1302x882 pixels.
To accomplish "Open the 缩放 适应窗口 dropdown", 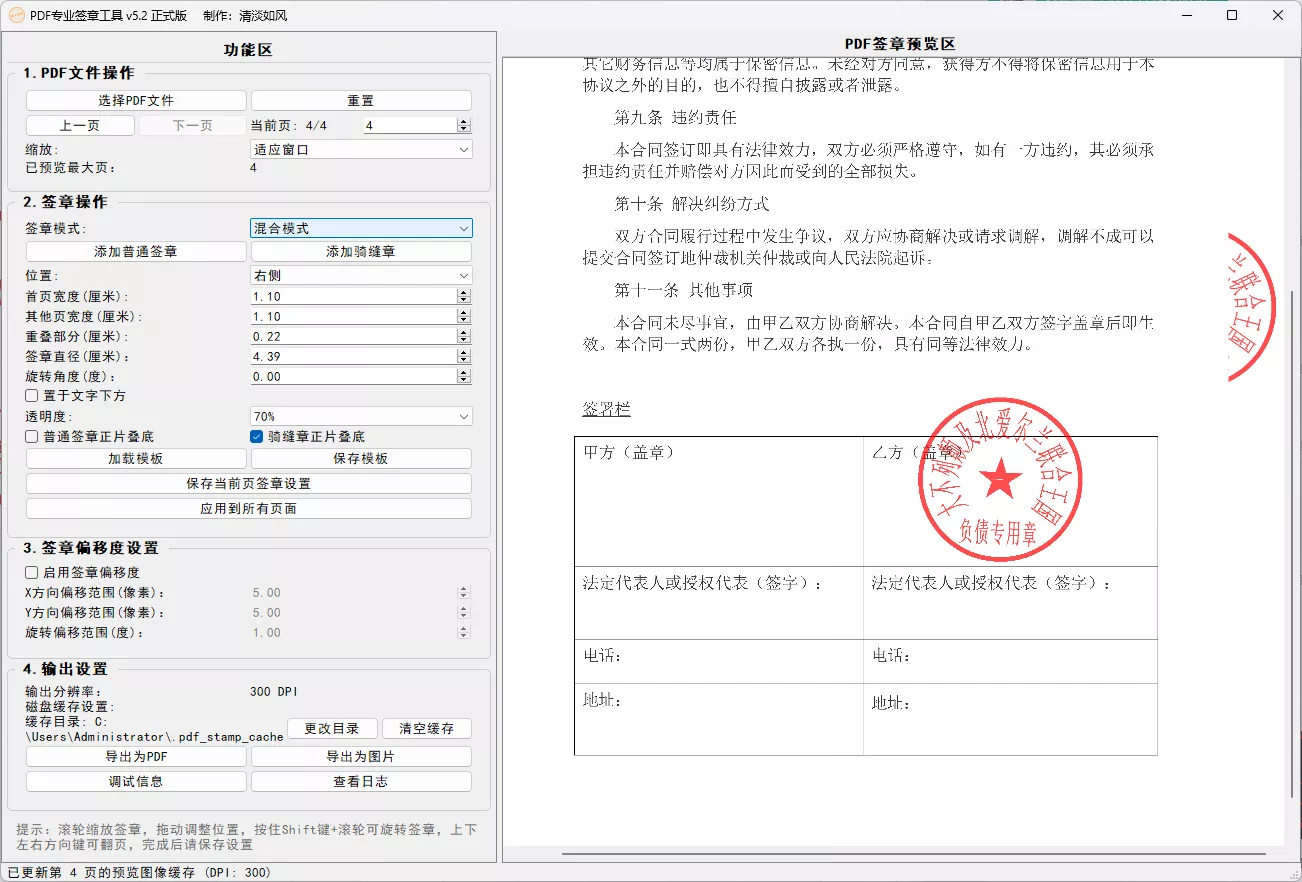I will (x=361, y=149).
